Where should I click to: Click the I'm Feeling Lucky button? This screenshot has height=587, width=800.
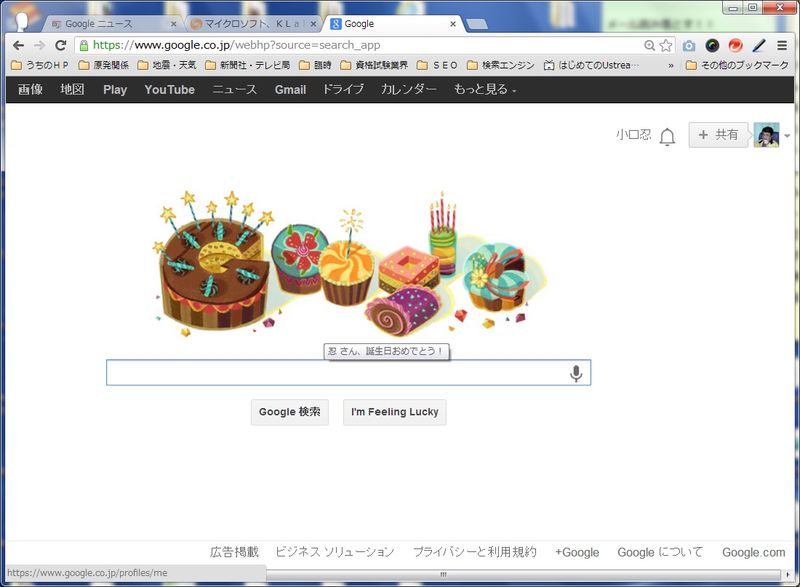394,412
